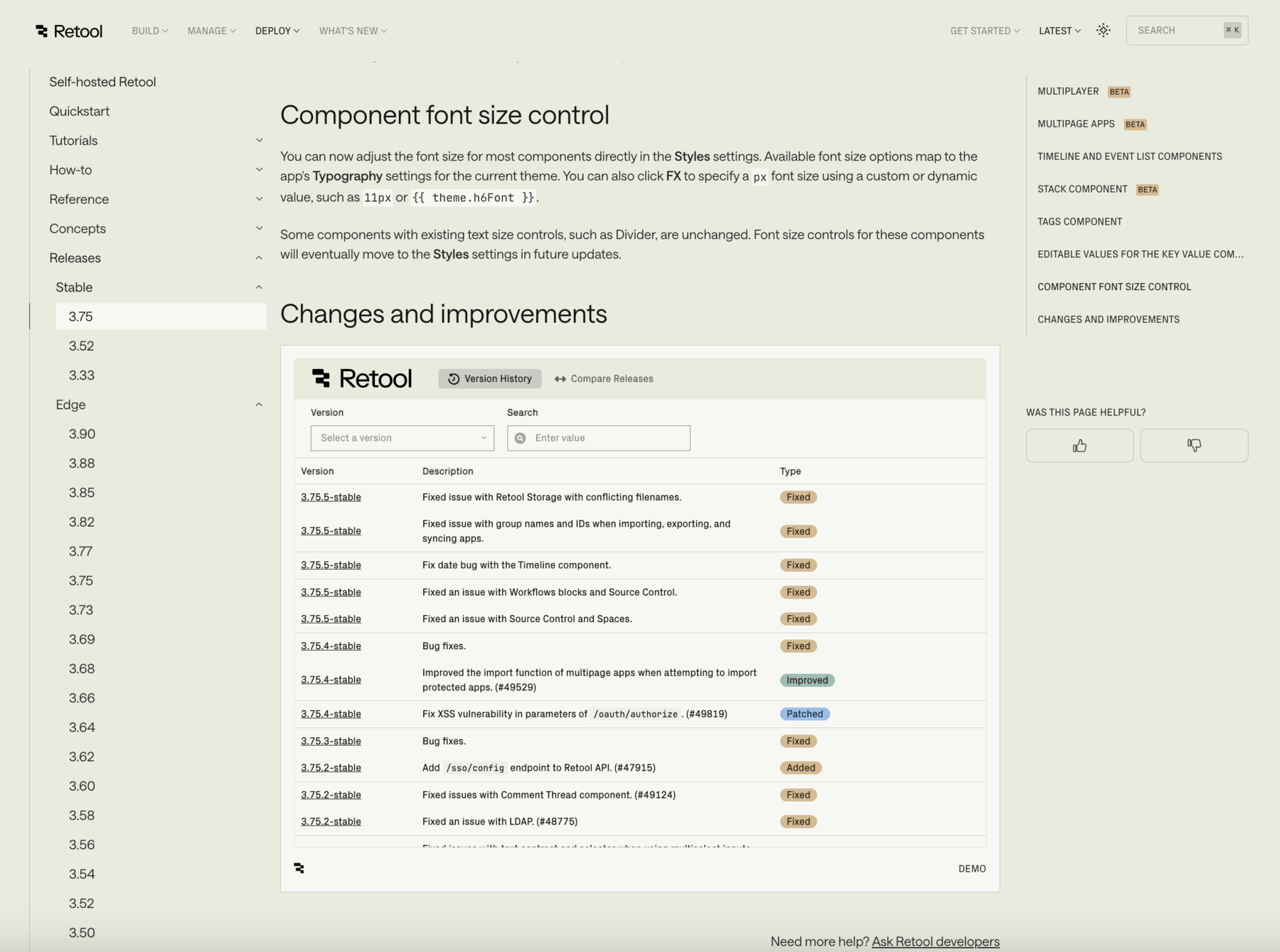Open Ask Retool developers link
This screenshot has height=952, width=1280.
click(935, 941)
